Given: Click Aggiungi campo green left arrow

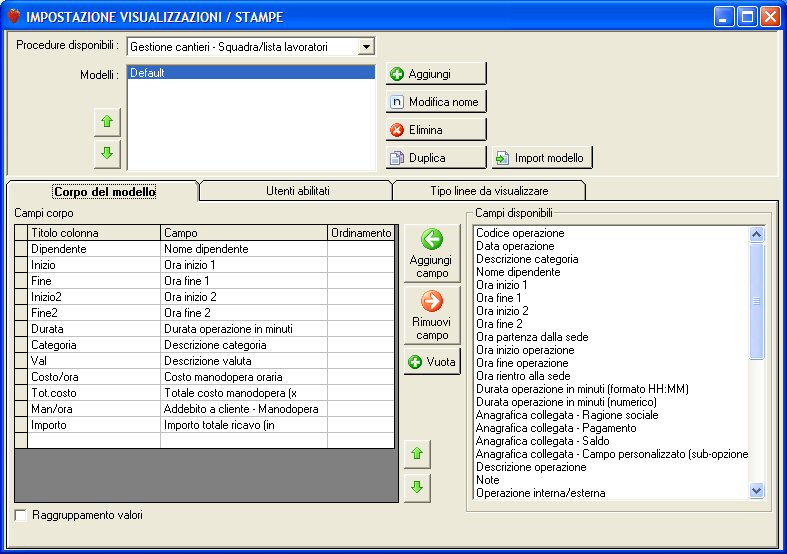Looking at the screenshot, I should tap(432, 253).
